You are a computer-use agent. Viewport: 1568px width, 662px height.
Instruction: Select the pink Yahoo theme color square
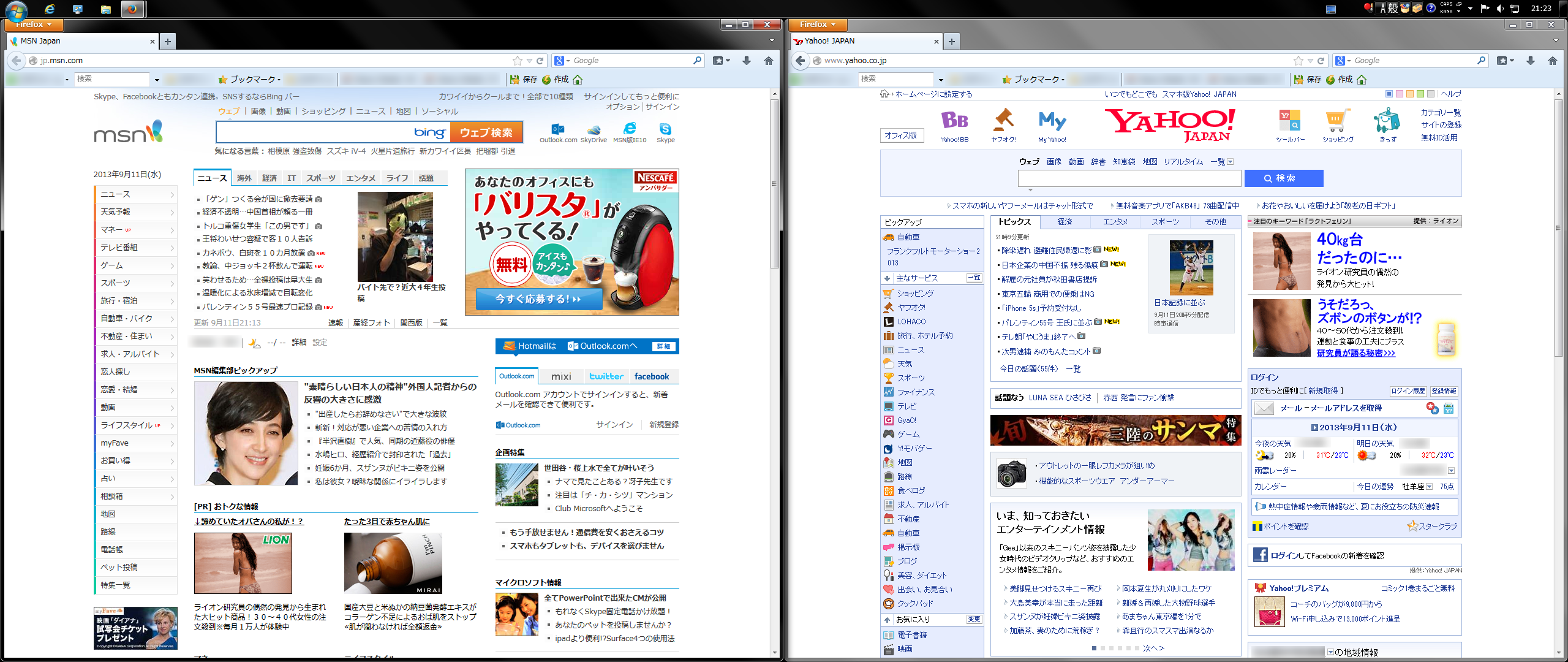[x=1399, y=94]
